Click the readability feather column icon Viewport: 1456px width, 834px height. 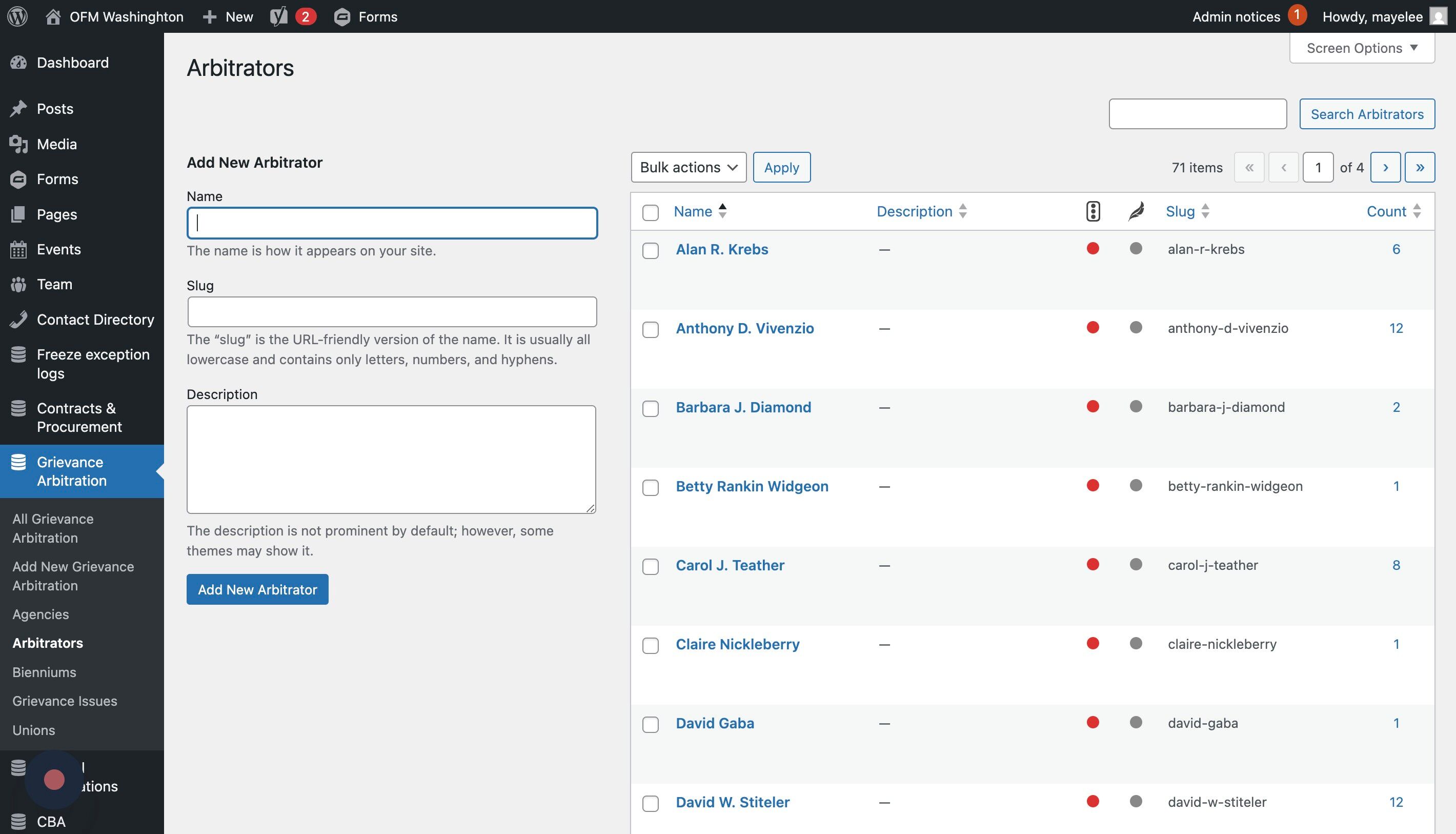(x=1136, y=211)
